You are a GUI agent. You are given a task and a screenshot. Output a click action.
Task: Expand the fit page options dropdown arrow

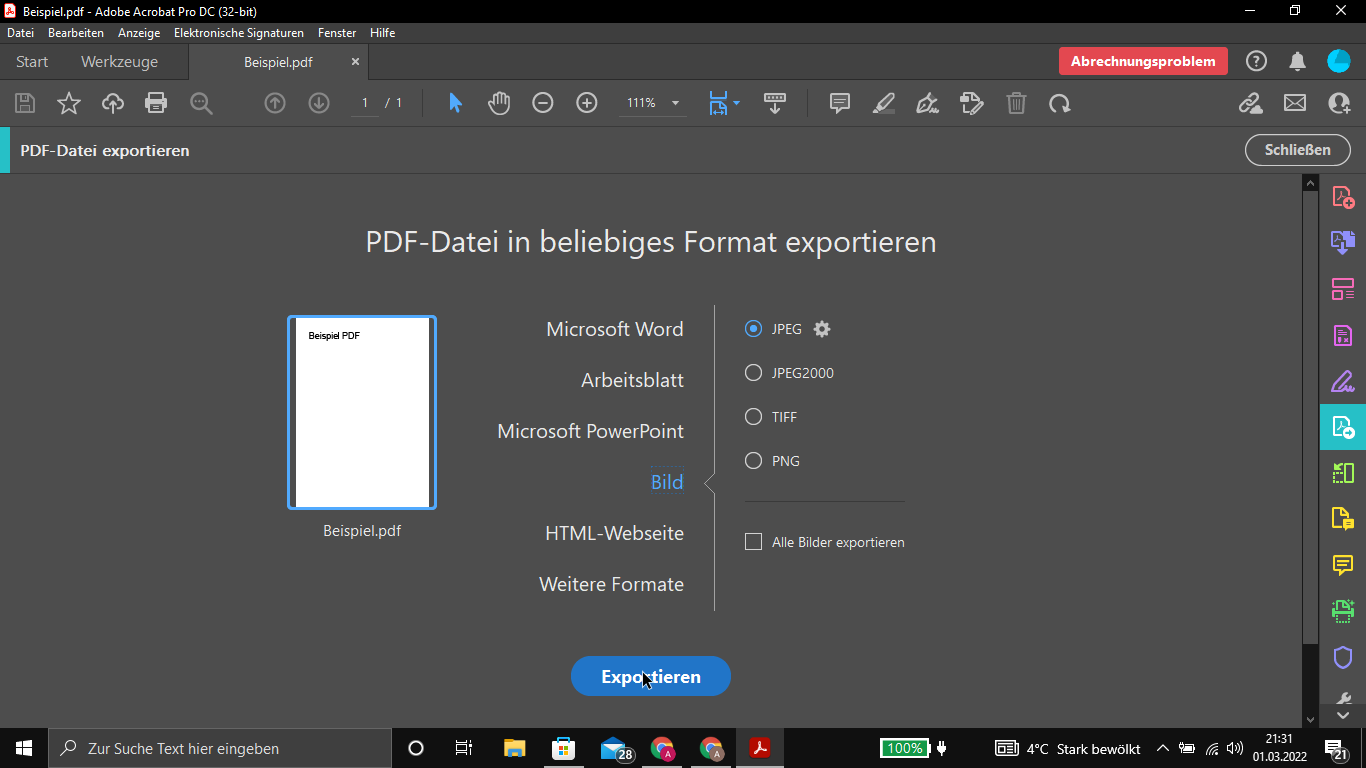pos(737,103)
